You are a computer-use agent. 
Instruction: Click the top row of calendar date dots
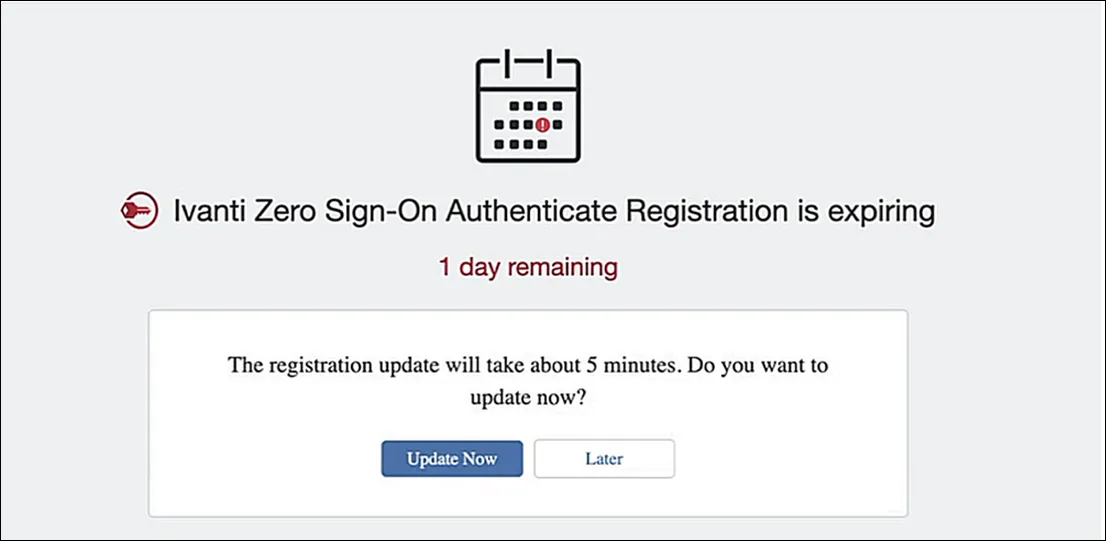535,106
